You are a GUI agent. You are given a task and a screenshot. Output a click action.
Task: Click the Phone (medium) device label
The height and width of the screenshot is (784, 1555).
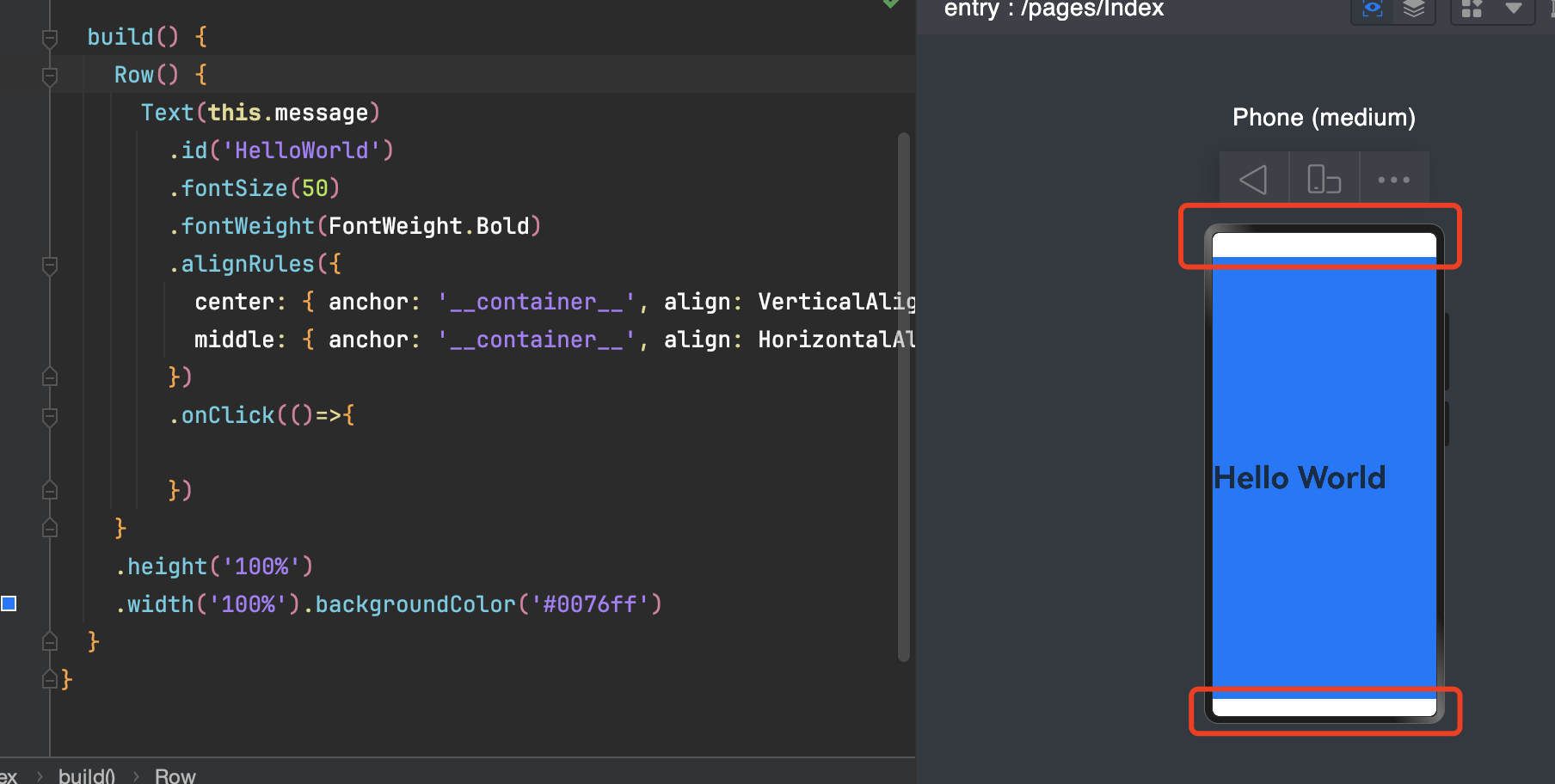click(1324, 118)
